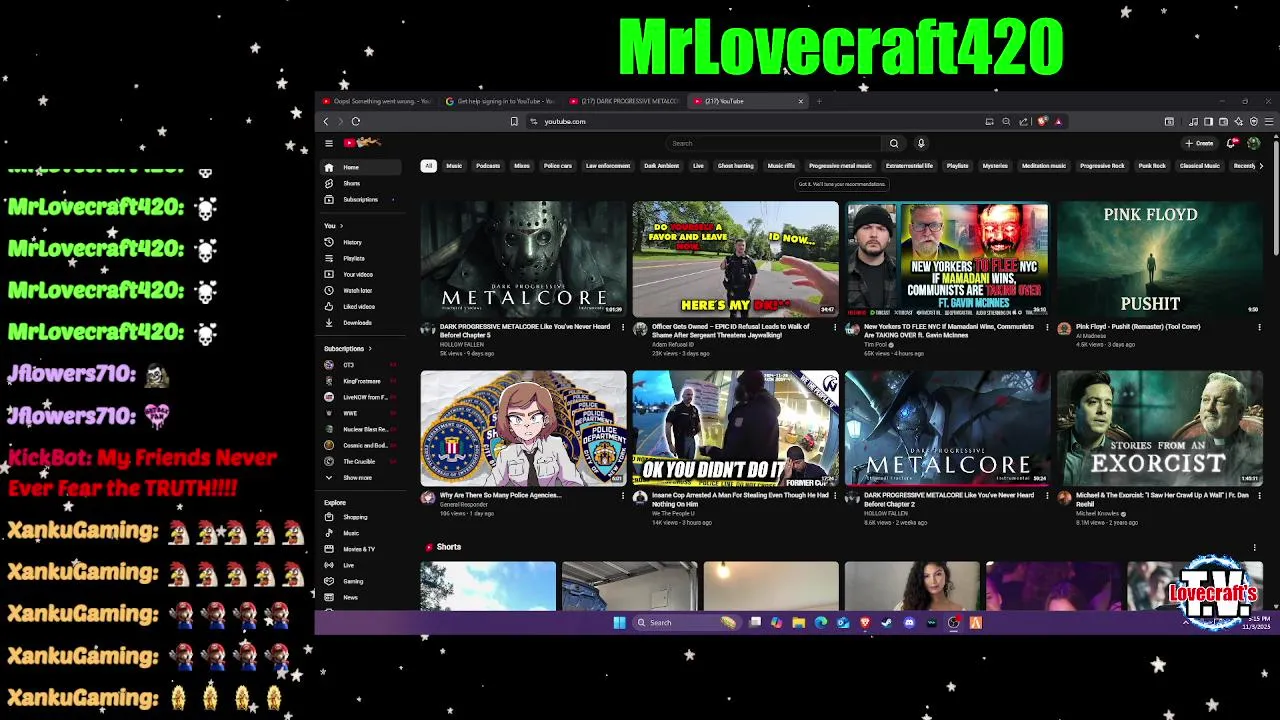This screenshot has height=720, width=1280.
Task: Click the Create button
Action: tap(1198, 143)
